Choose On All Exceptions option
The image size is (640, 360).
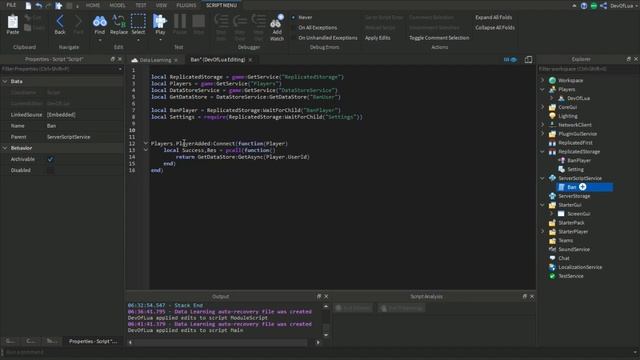coord(318,27)
